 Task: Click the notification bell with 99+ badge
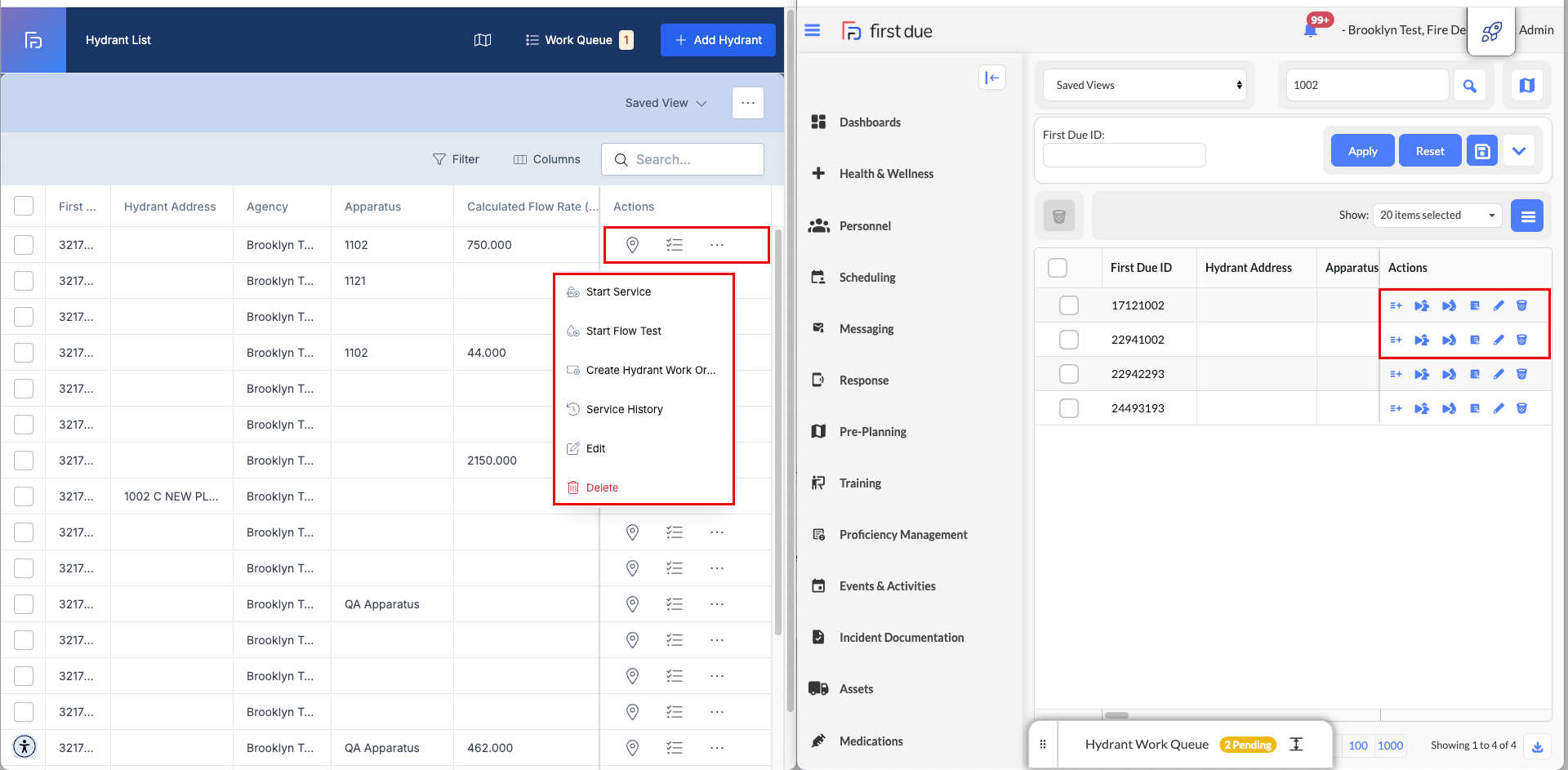click(x=1311, y=30)
